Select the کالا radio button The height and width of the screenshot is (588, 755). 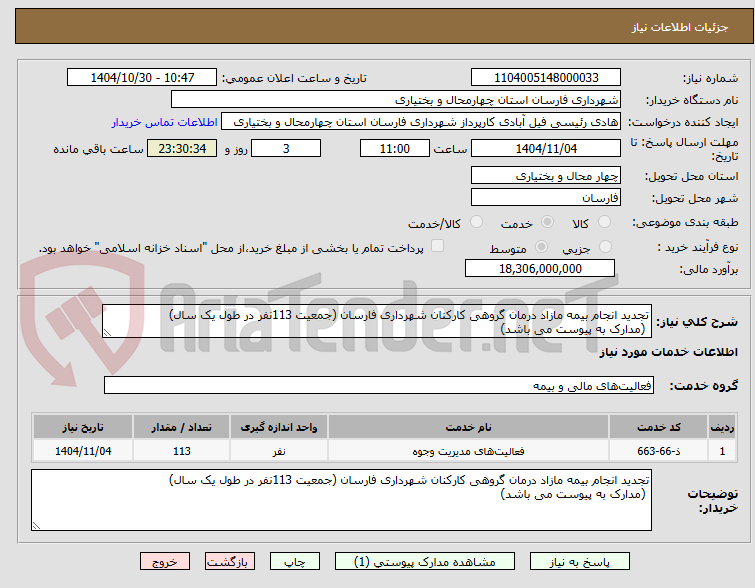coord(604,222)
